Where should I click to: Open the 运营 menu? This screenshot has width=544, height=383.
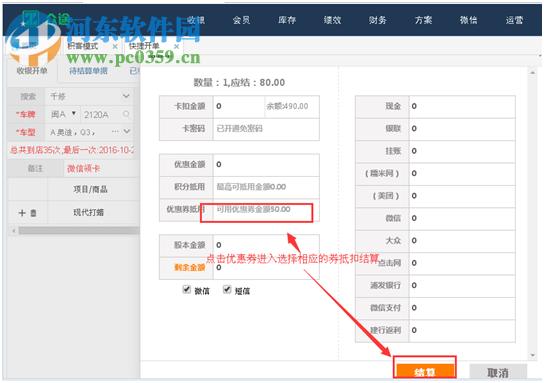click(514, 20)
